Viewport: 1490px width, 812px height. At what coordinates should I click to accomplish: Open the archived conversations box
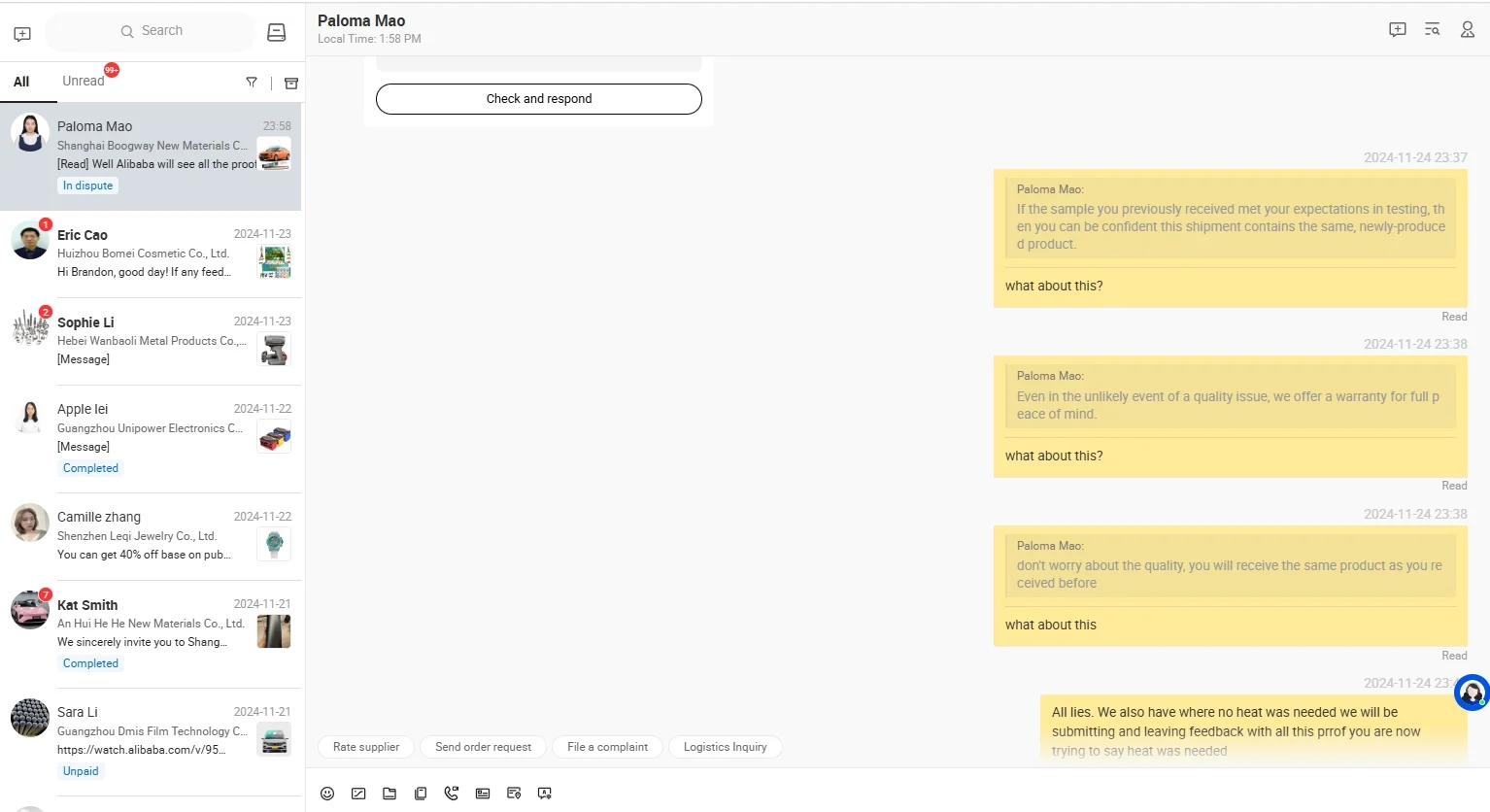290,83
